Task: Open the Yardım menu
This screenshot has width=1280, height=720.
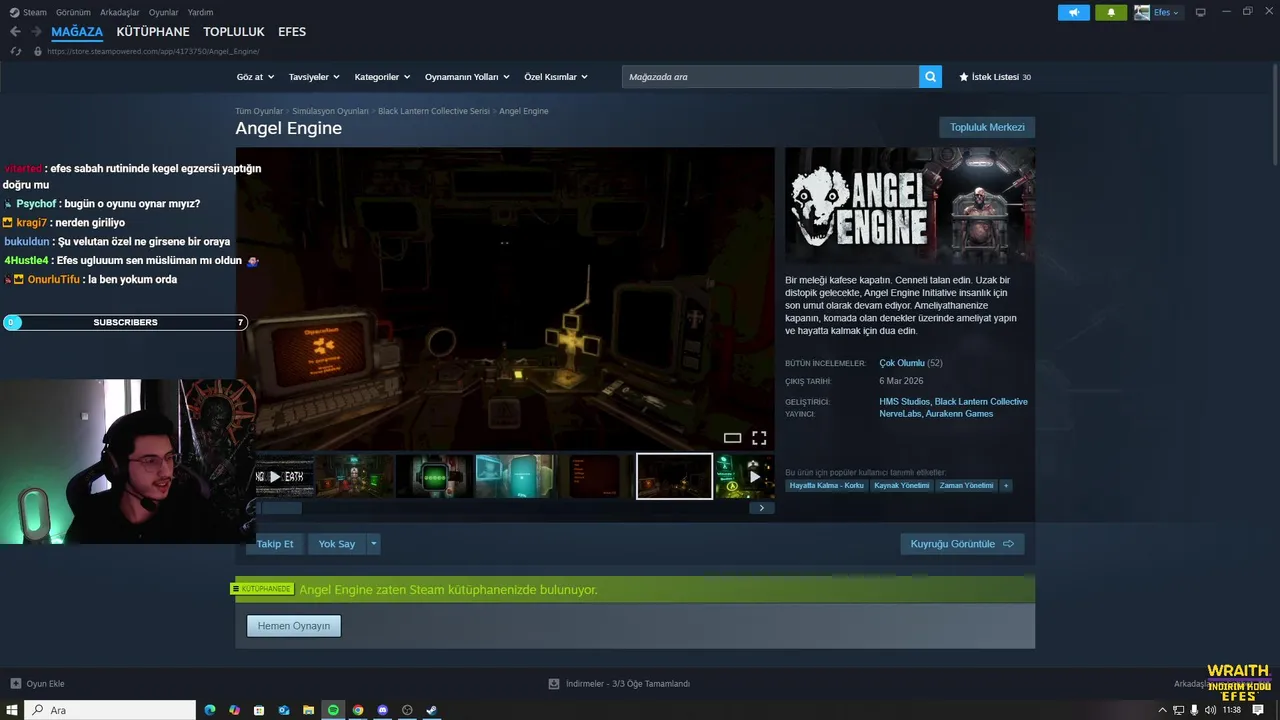Action: 200,12
